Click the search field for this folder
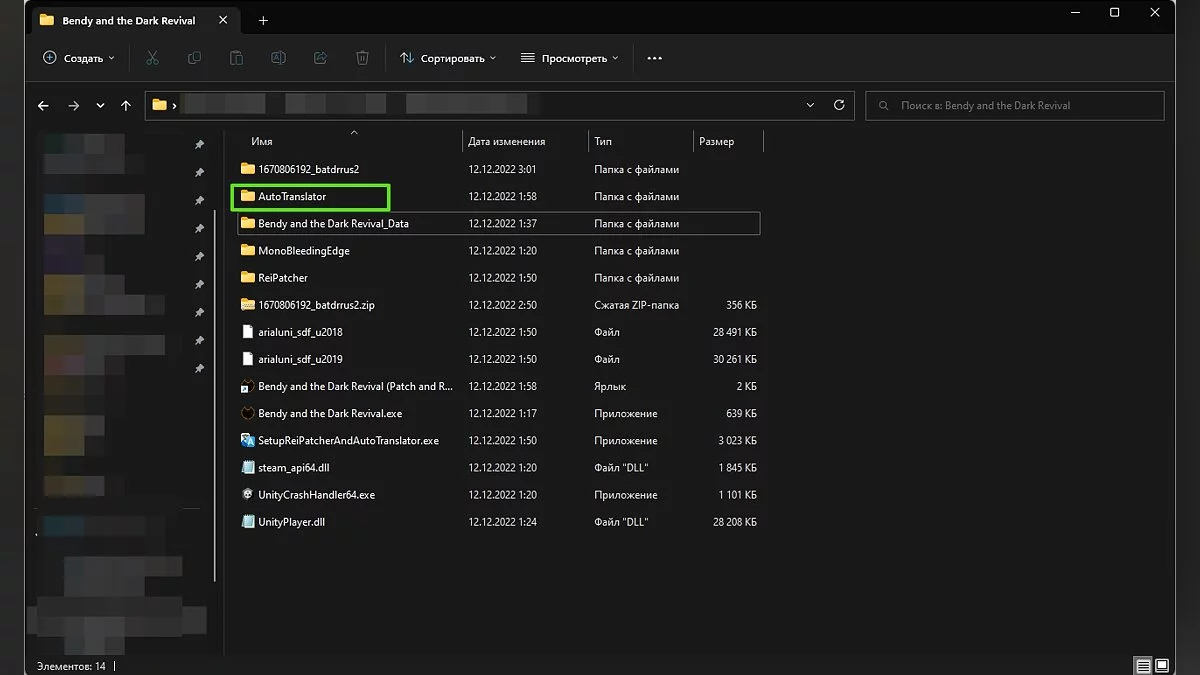Viewport: 1200px width, 675px height. (1014, 105)
